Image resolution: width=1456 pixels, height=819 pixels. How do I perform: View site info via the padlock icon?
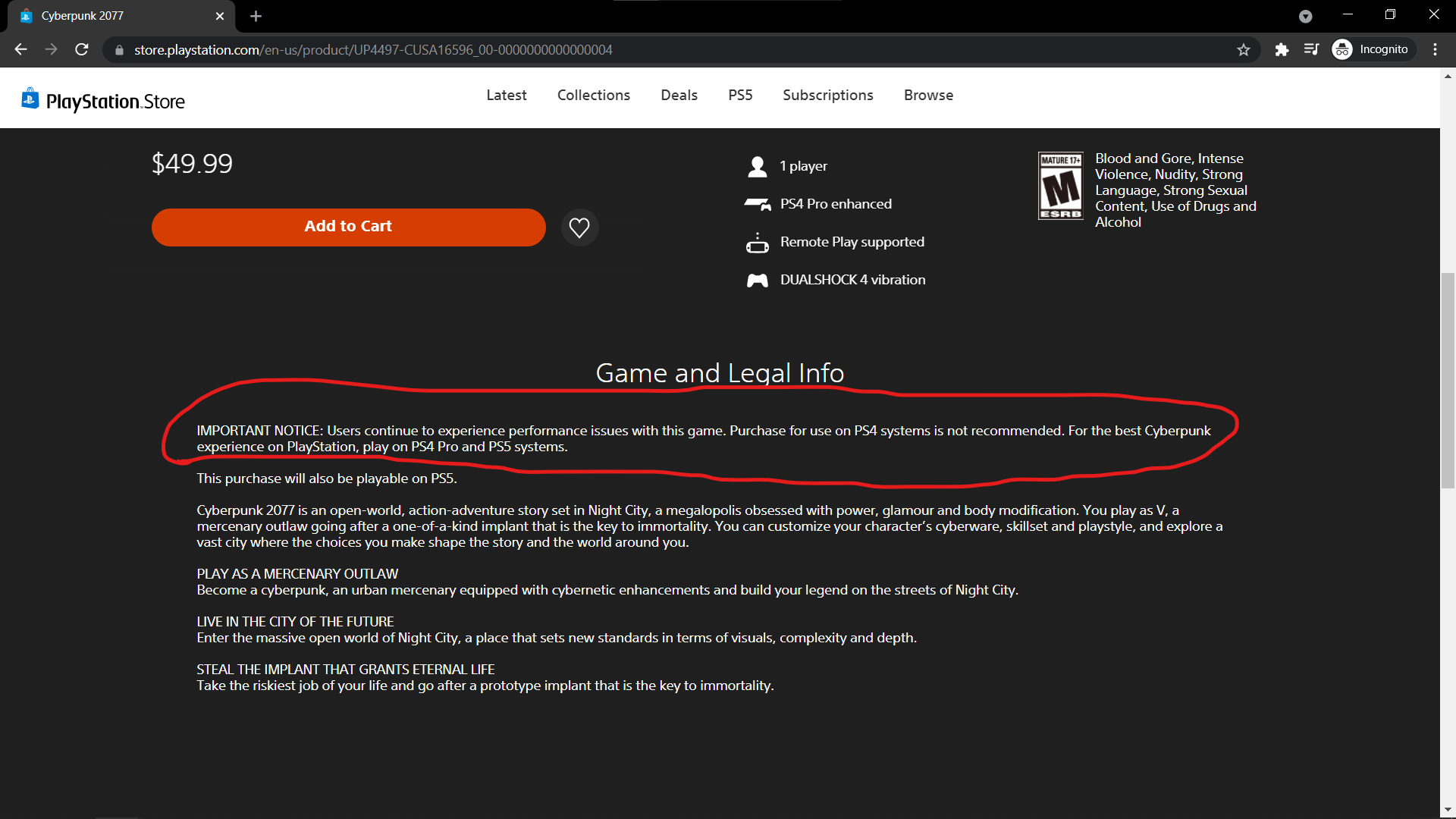point(119,50)
